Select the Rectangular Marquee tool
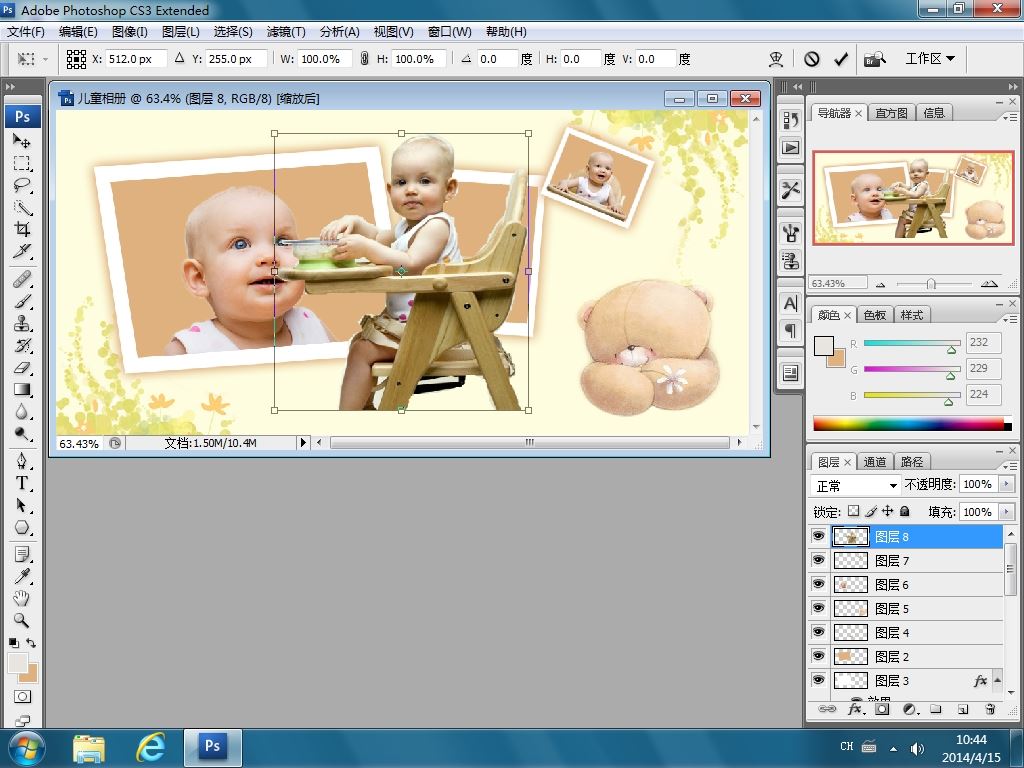The width and height of the screenshot is (1024, 768). coord(22,163)
